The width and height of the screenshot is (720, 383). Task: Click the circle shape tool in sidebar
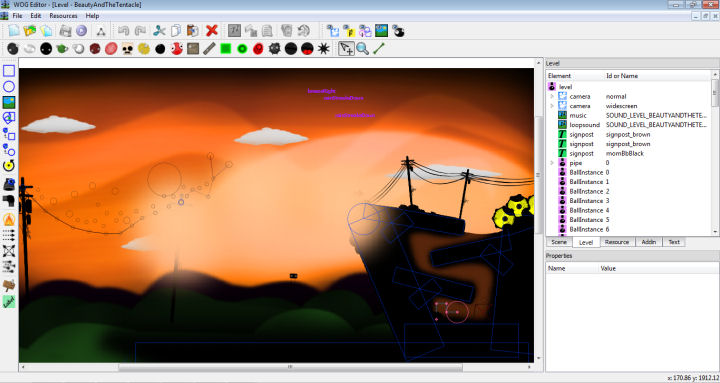pos(9,86)
